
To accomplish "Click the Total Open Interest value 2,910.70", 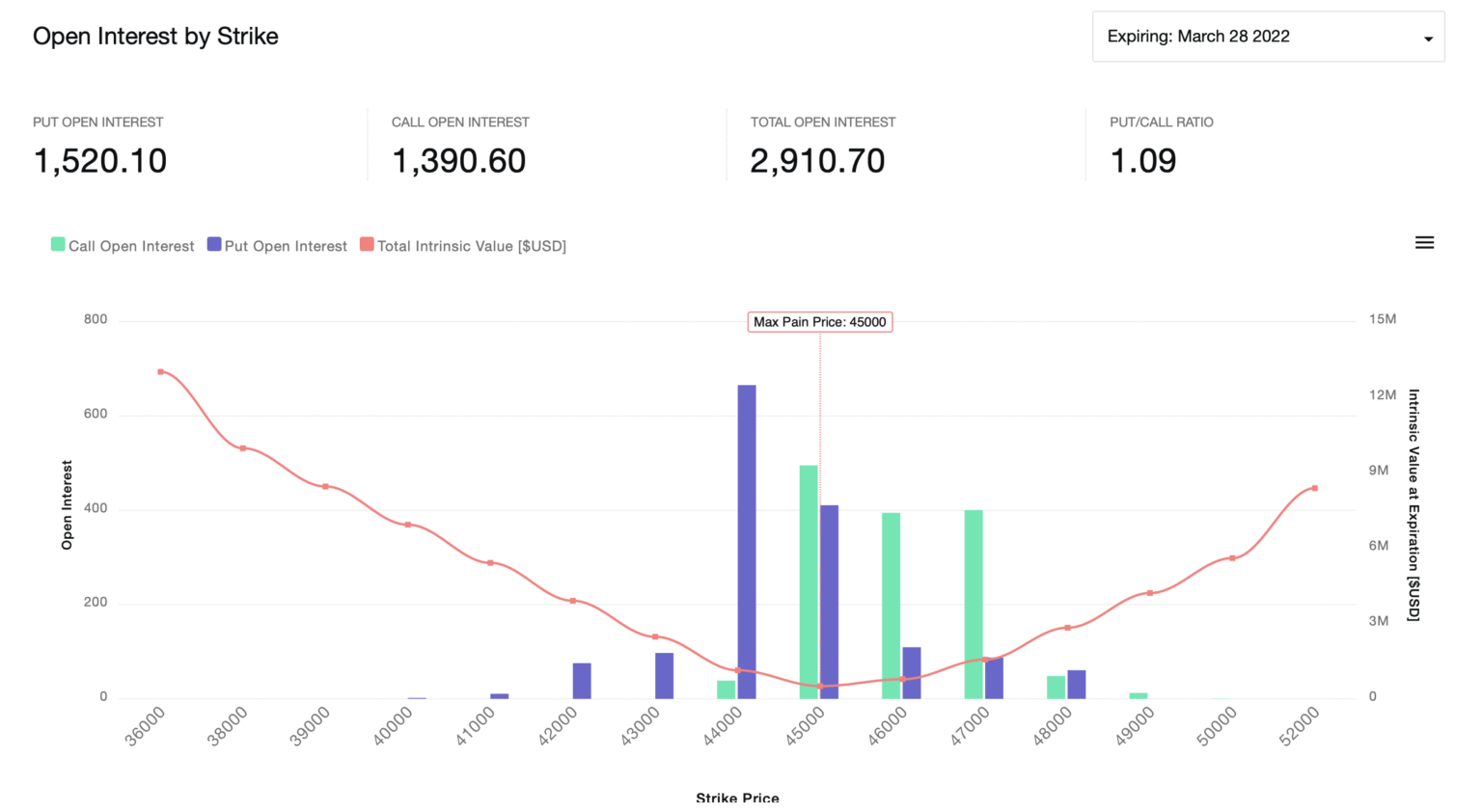I will [x=818, y=161].
